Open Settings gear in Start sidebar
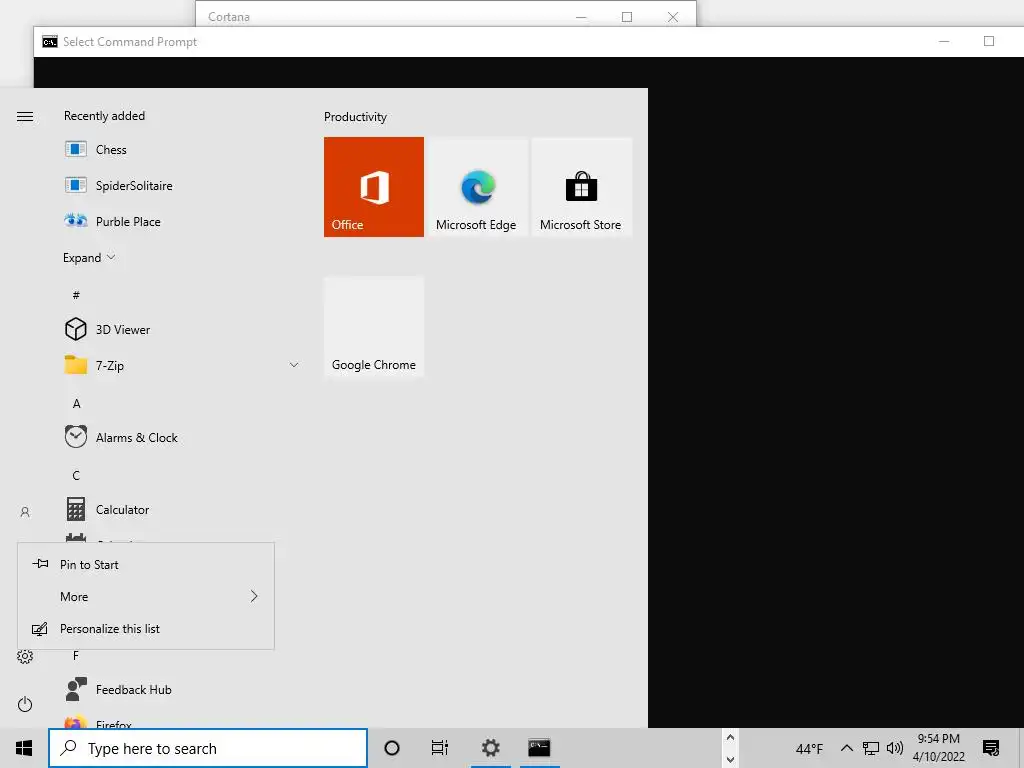This screenshot has height=768, width=1024. click(x=25, y=656)
